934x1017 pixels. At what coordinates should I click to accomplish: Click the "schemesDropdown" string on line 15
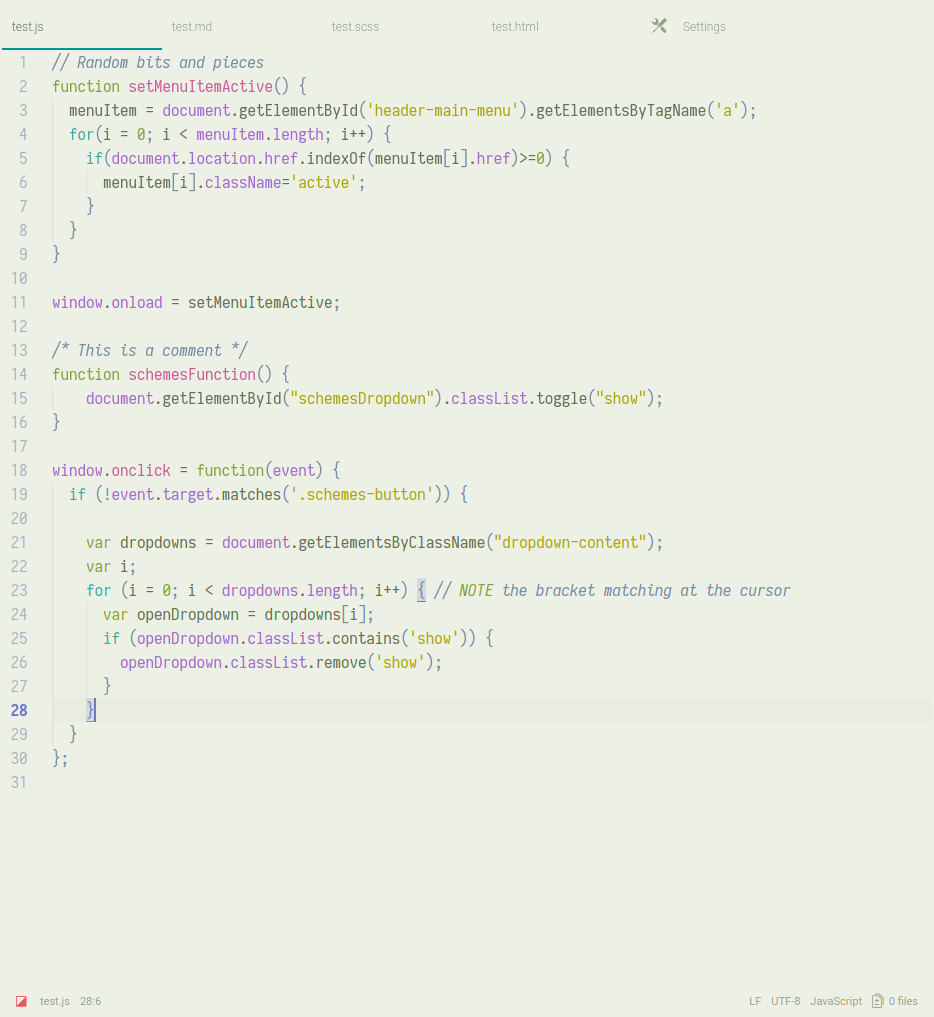tap(362, 398)
